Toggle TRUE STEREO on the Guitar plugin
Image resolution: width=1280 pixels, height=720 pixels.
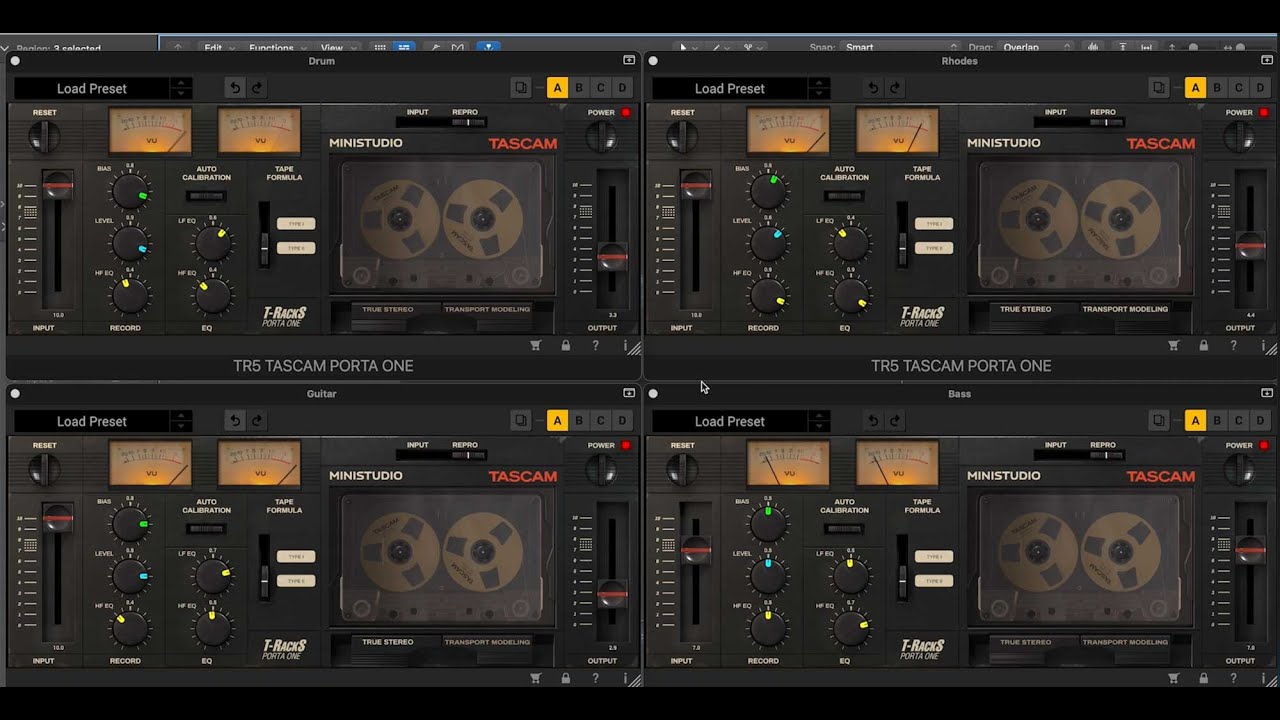pyautogui.click(x=388, y=642)
